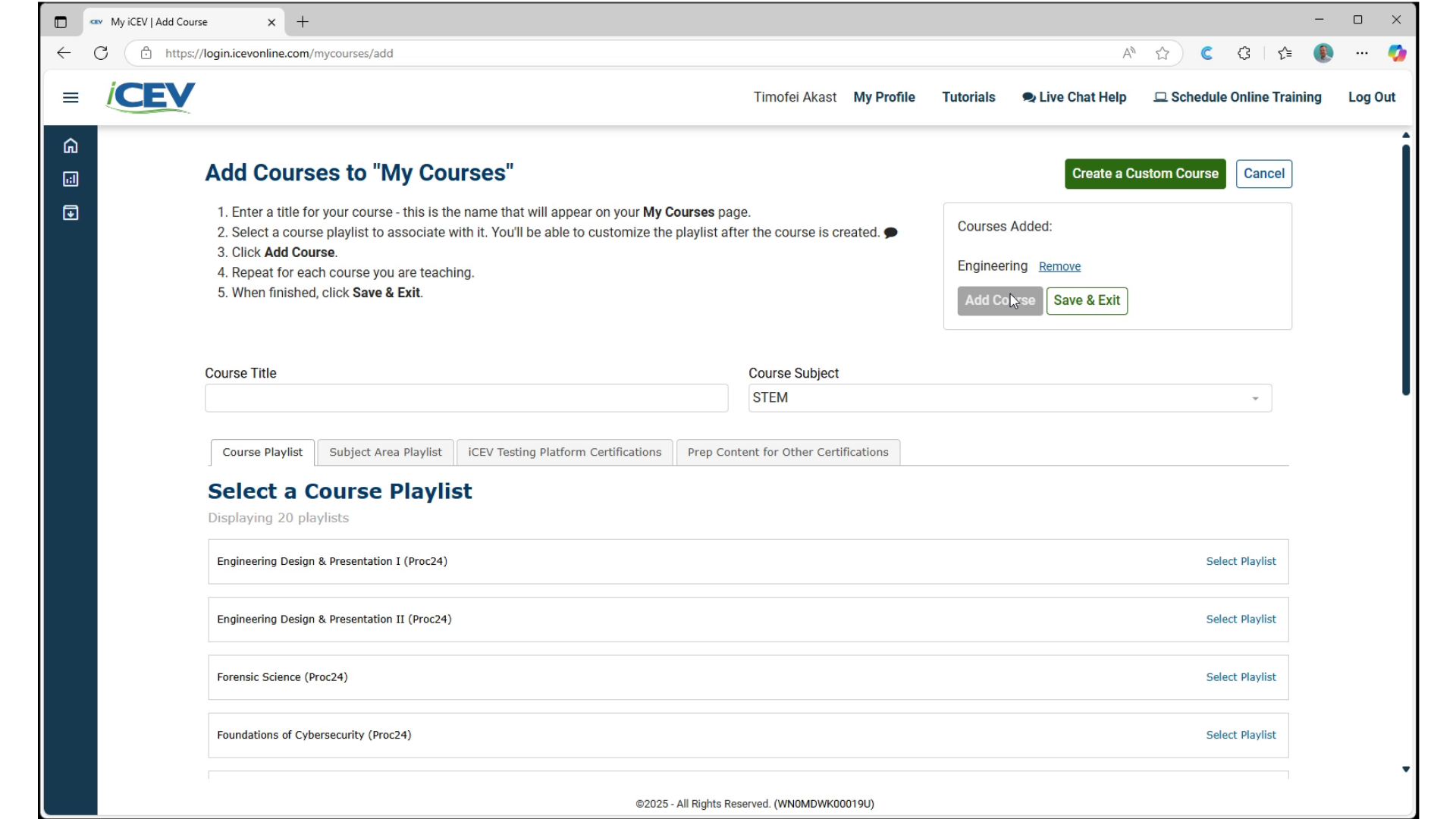This screenshot has height=819, width=1456.
Task: Open Prep Content for Other Certifications tab
Action: point(788,453)
